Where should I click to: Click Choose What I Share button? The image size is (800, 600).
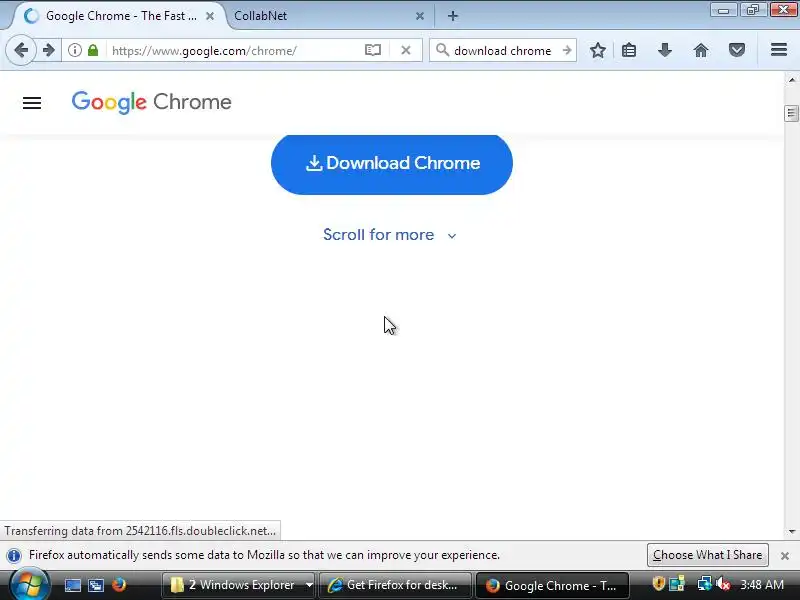tap(707, 555)
